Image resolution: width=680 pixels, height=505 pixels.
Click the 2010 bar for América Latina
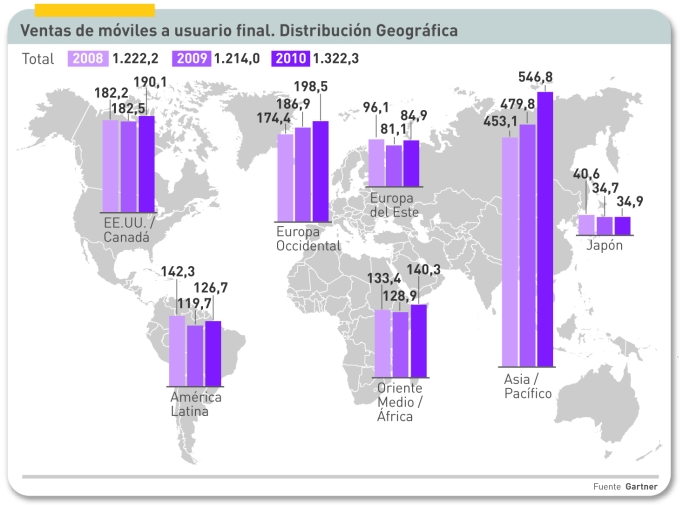(x=213, y=354)
